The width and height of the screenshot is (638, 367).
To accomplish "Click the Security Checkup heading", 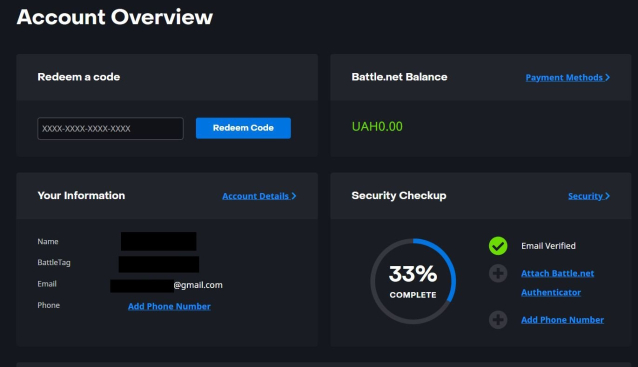I will pyautogui.click(x=399, y=196).
